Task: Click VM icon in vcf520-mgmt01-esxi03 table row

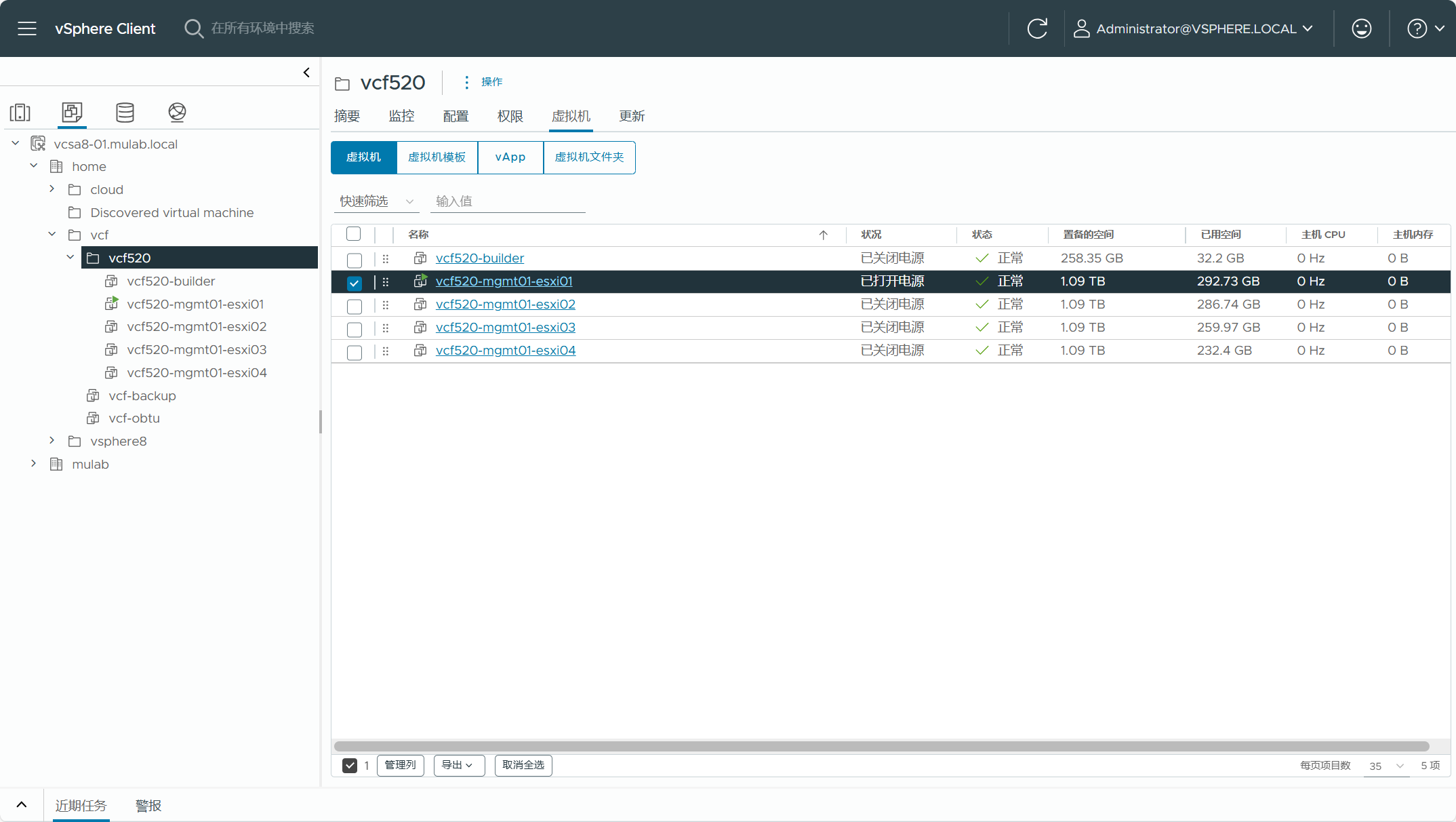Action: (420, 328)
